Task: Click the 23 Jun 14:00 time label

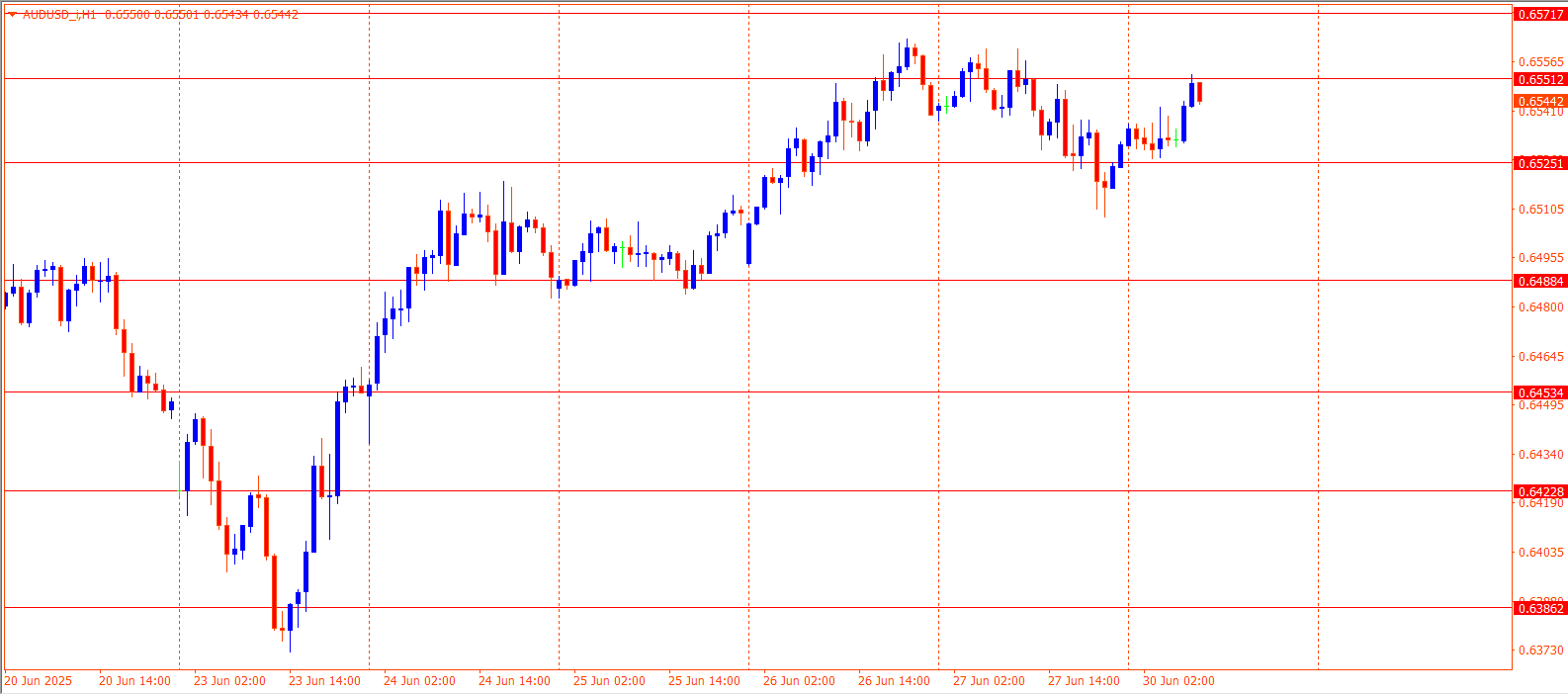Action: pos(324,680)
